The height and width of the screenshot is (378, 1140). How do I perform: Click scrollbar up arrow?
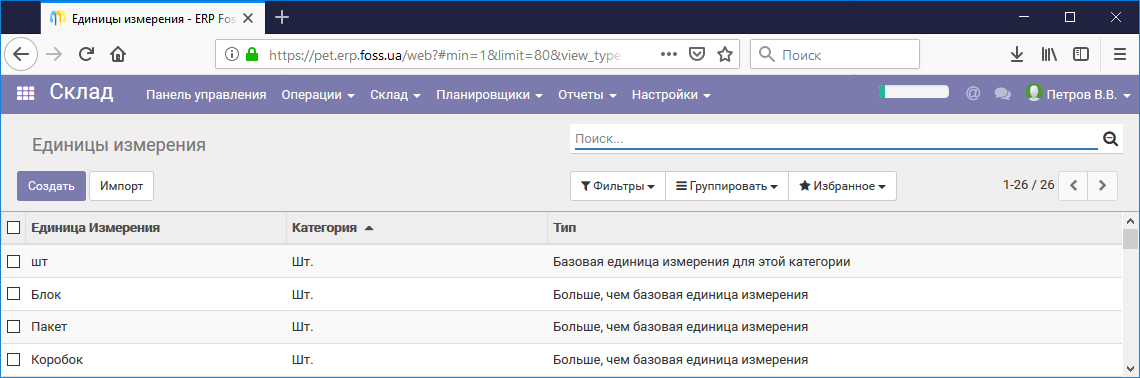point(1130,220)
